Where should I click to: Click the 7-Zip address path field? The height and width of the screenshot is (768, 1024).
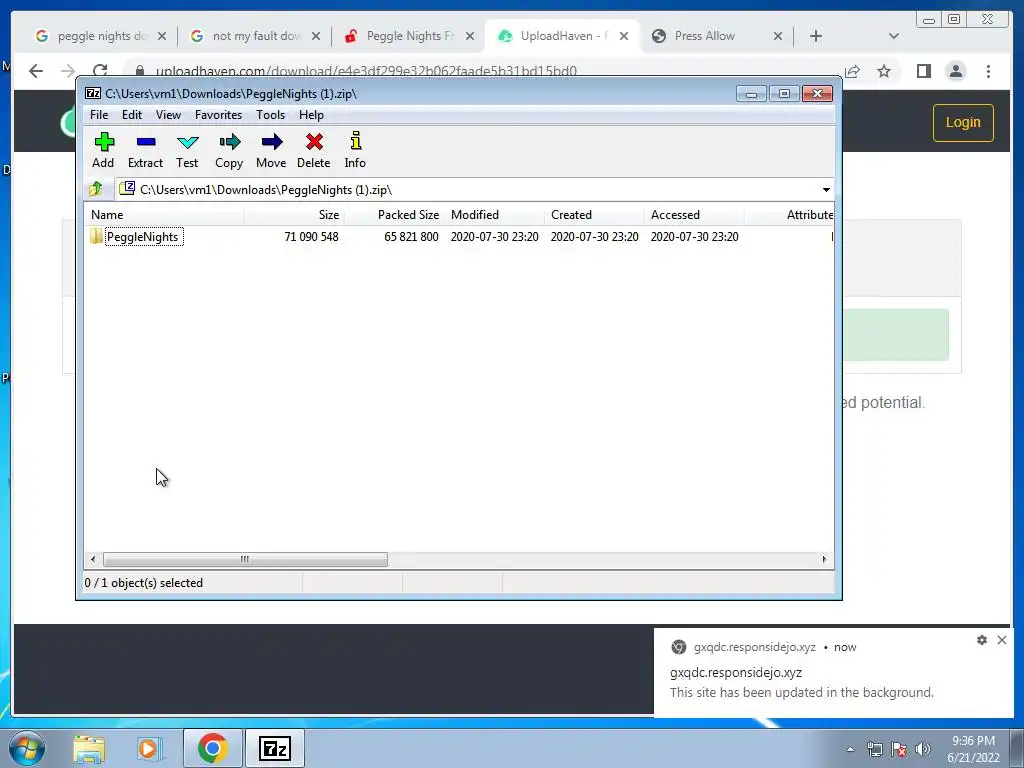(468, 190)
